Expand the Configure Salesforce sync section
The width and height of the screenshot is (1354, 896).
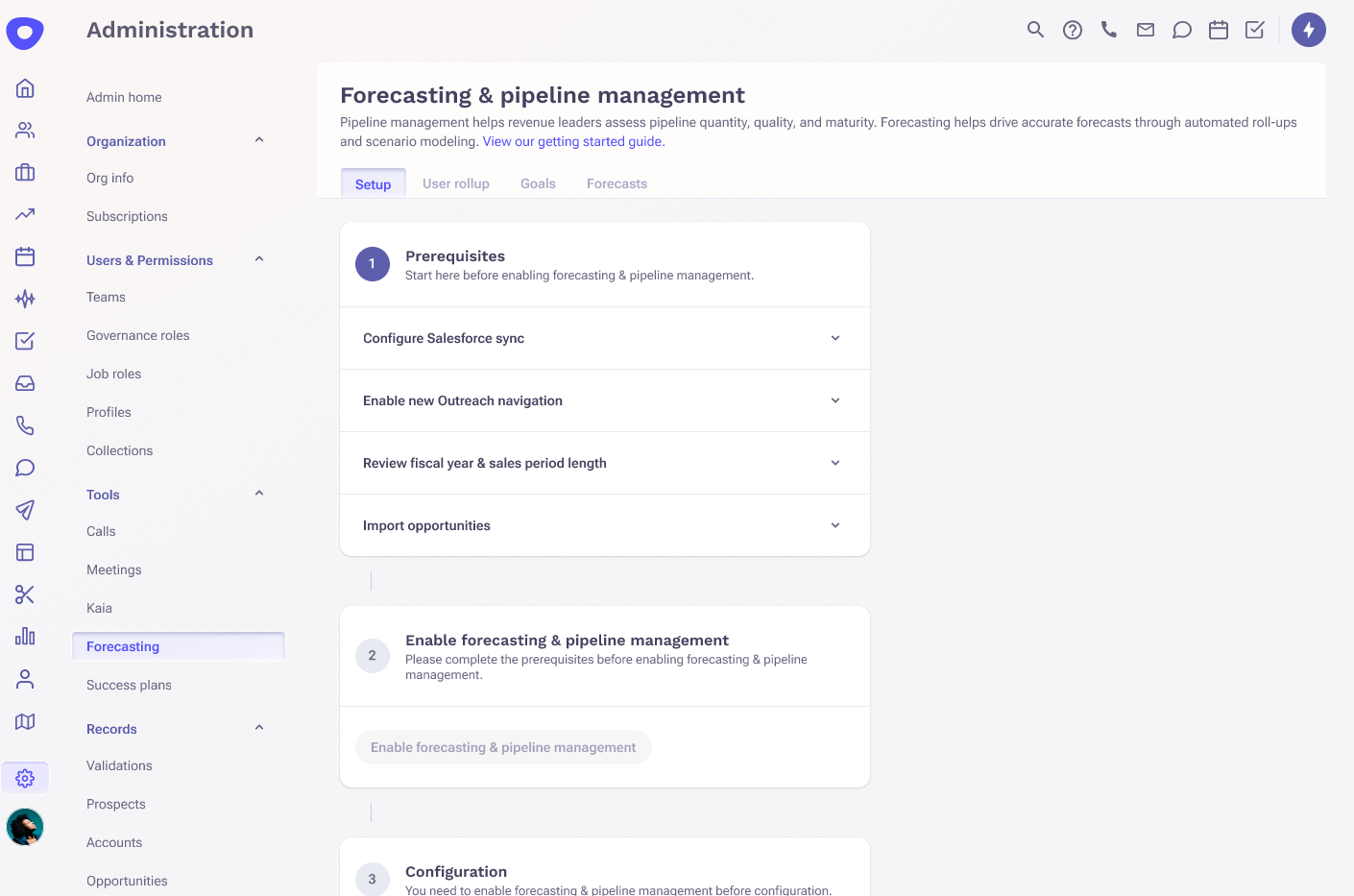click(834, 338)
